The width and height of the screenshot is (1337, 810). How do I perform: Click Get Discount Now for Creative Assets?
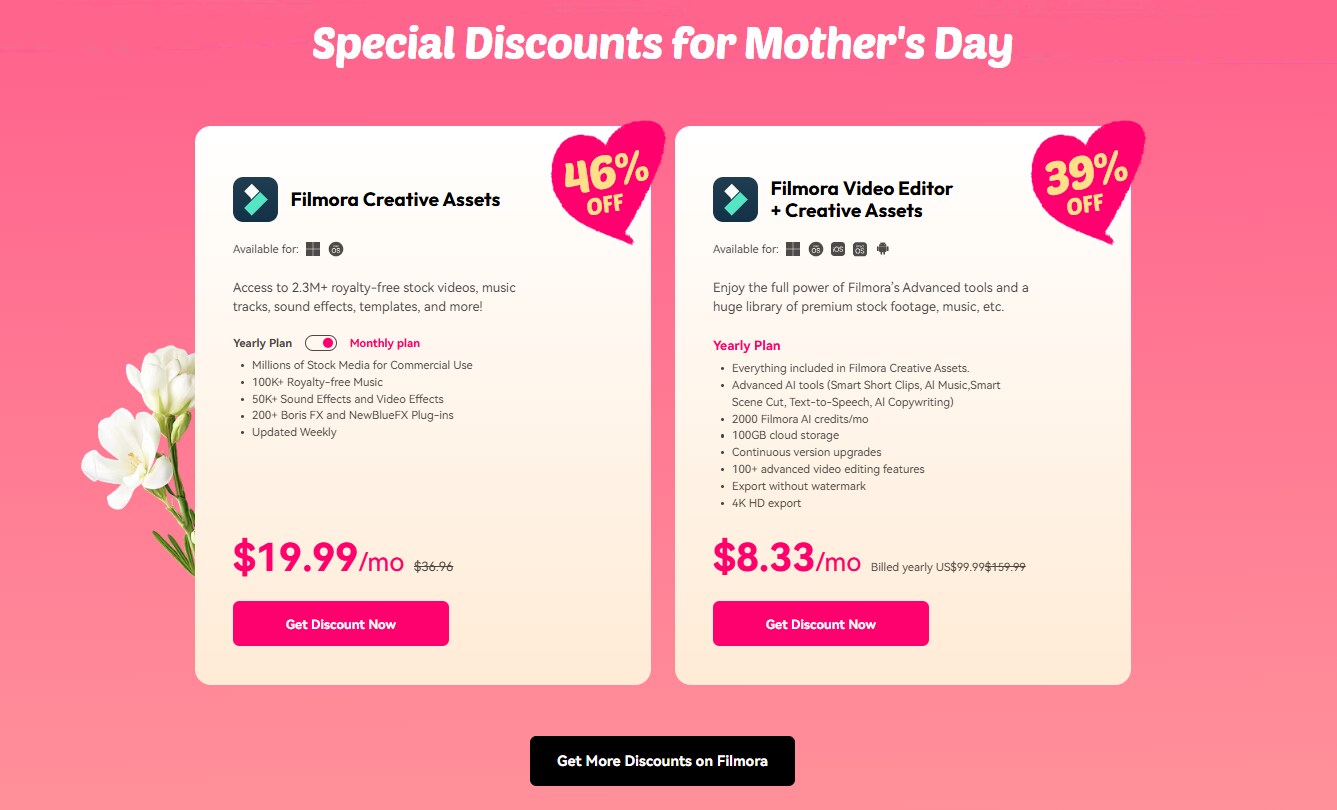click(341, 624)
